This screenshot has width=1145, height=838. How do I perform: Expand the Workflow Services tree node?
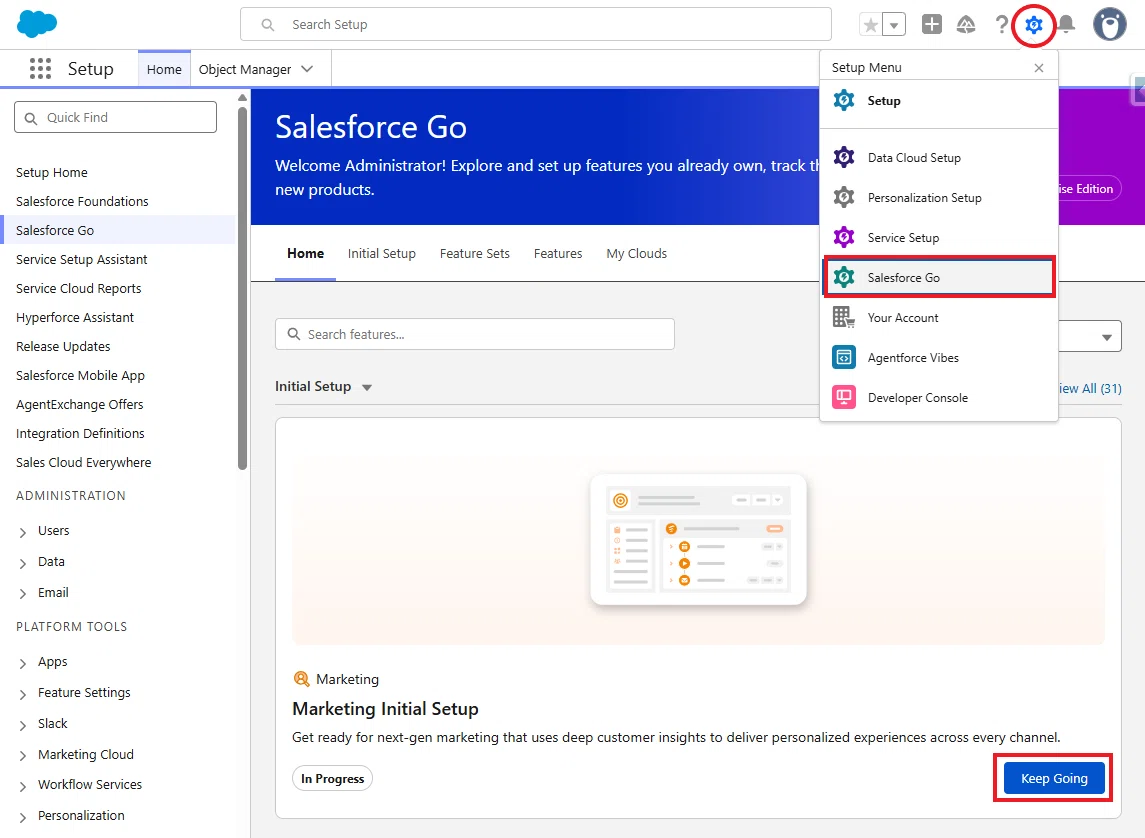coord(23,786)
